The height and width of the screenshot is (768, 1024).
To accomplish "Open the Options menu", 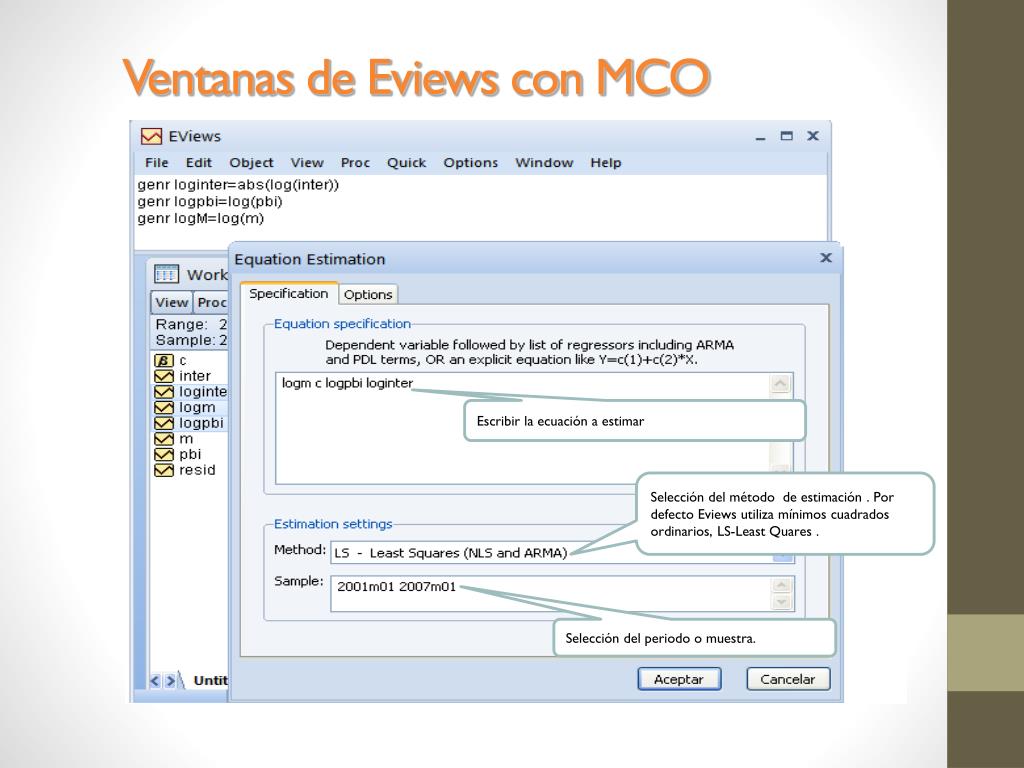I will [471, 163].
